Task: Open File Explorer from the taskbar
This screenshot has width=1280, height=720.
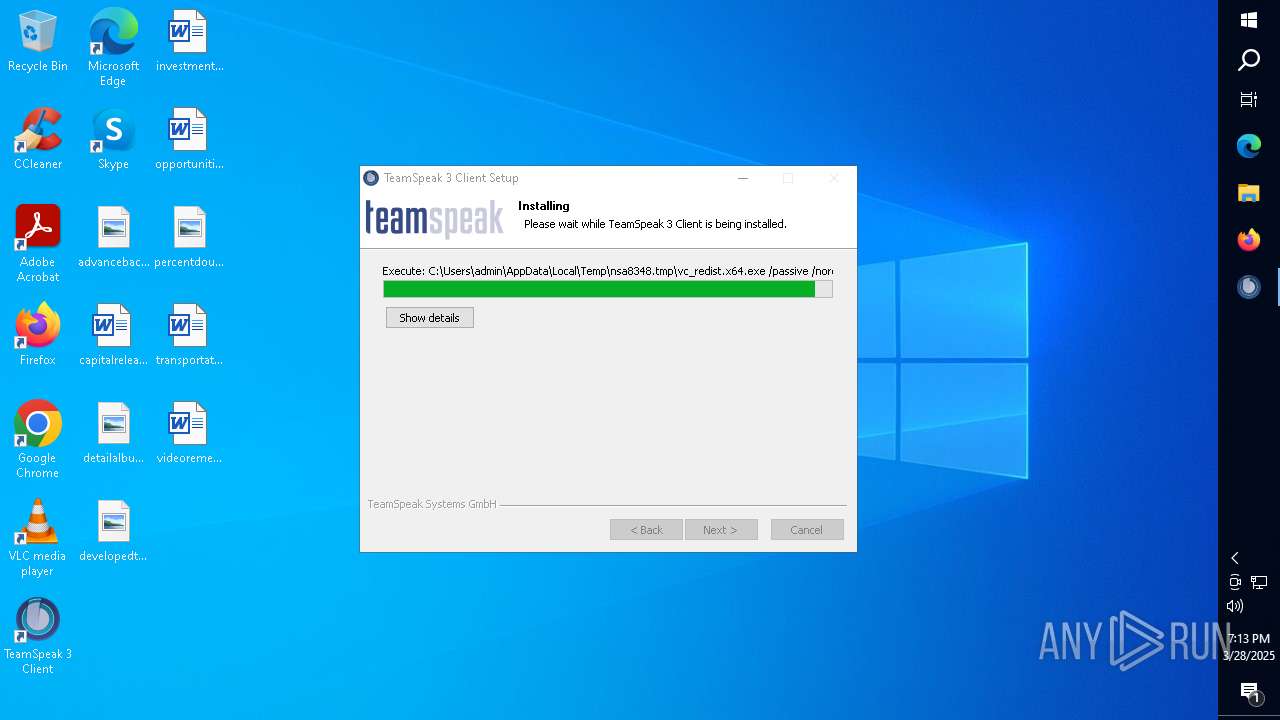Action: coord(1249,193)
